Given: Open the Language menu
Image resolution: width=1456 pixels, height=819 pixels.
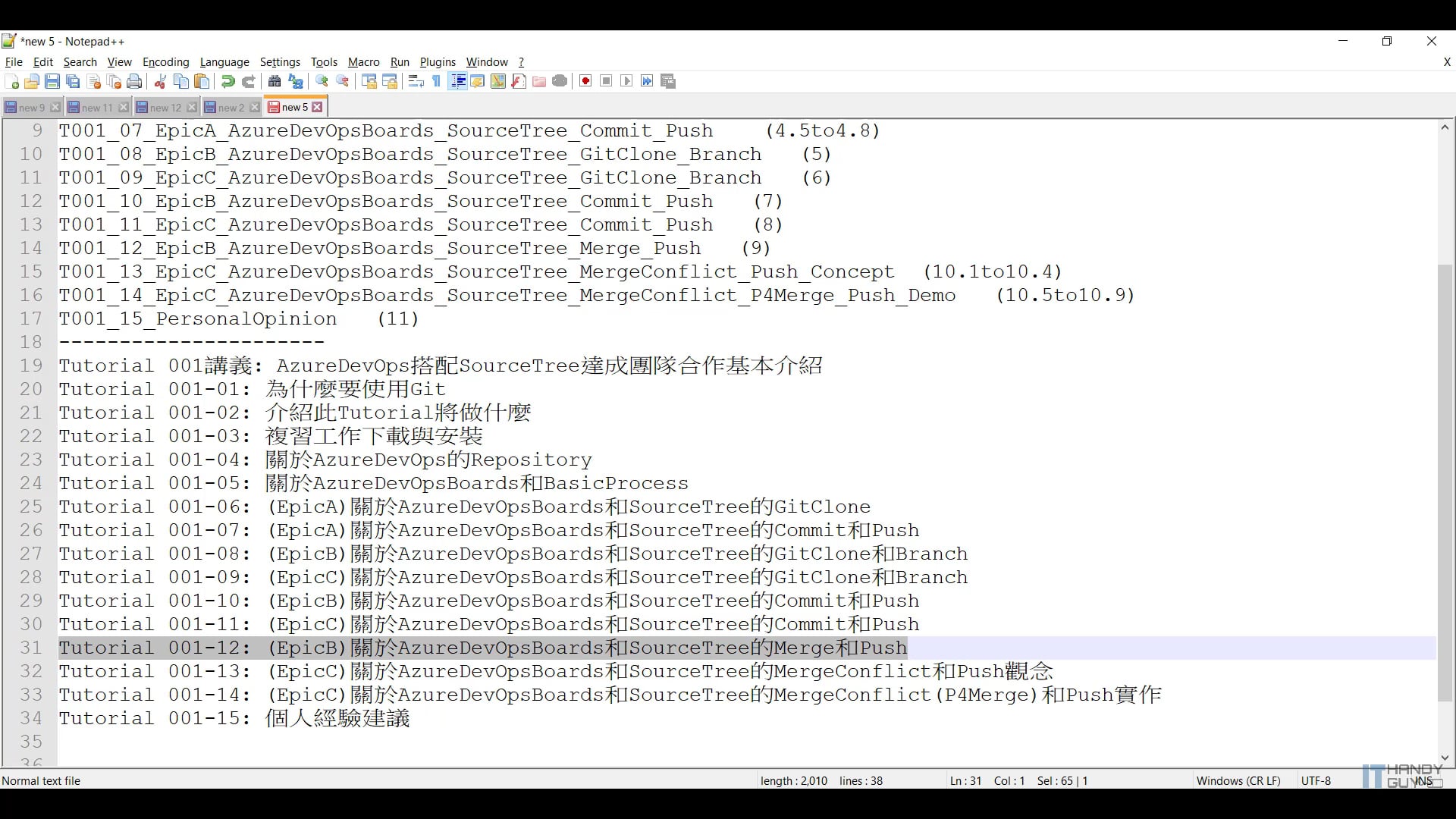Looking at the screenshot, I should point(224,62).
